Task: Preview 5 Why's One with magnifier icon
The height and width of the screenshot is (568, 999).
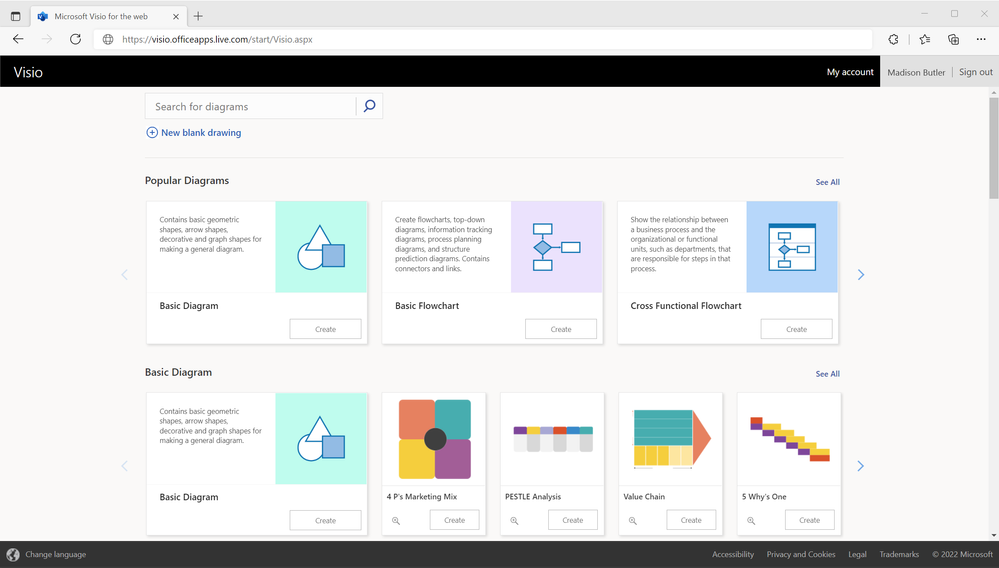Action: tap(751, 521)
